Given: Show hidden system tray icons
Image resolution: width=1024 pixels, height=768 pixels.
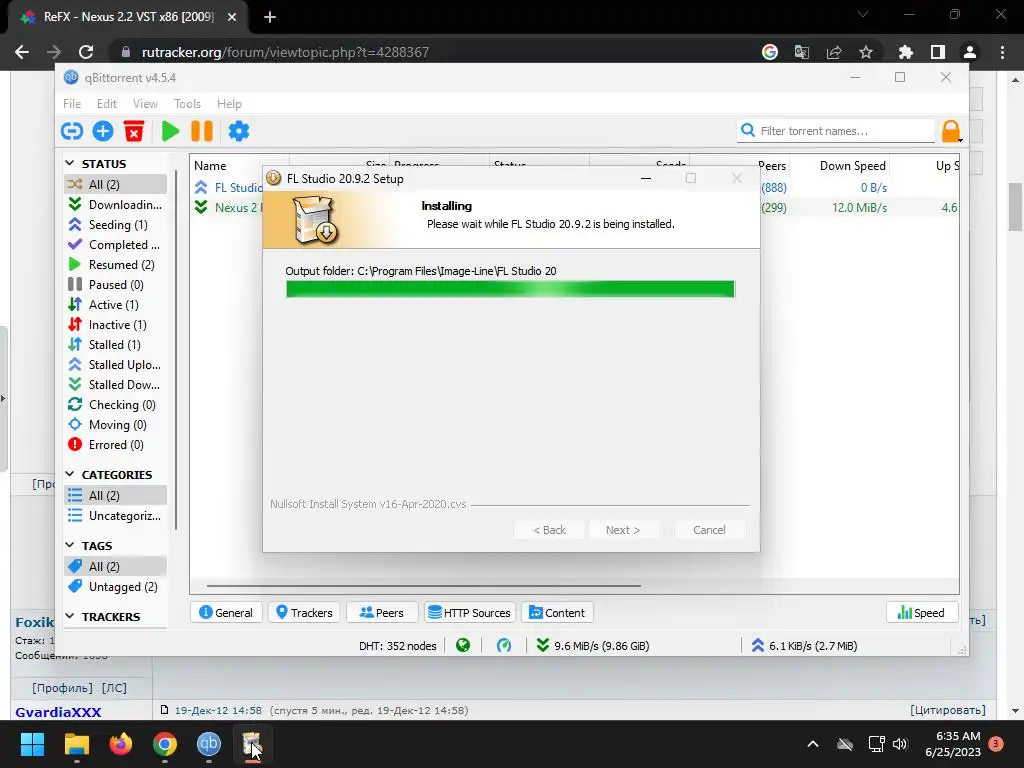Looking at the screenshot, I should coord(813,744).
